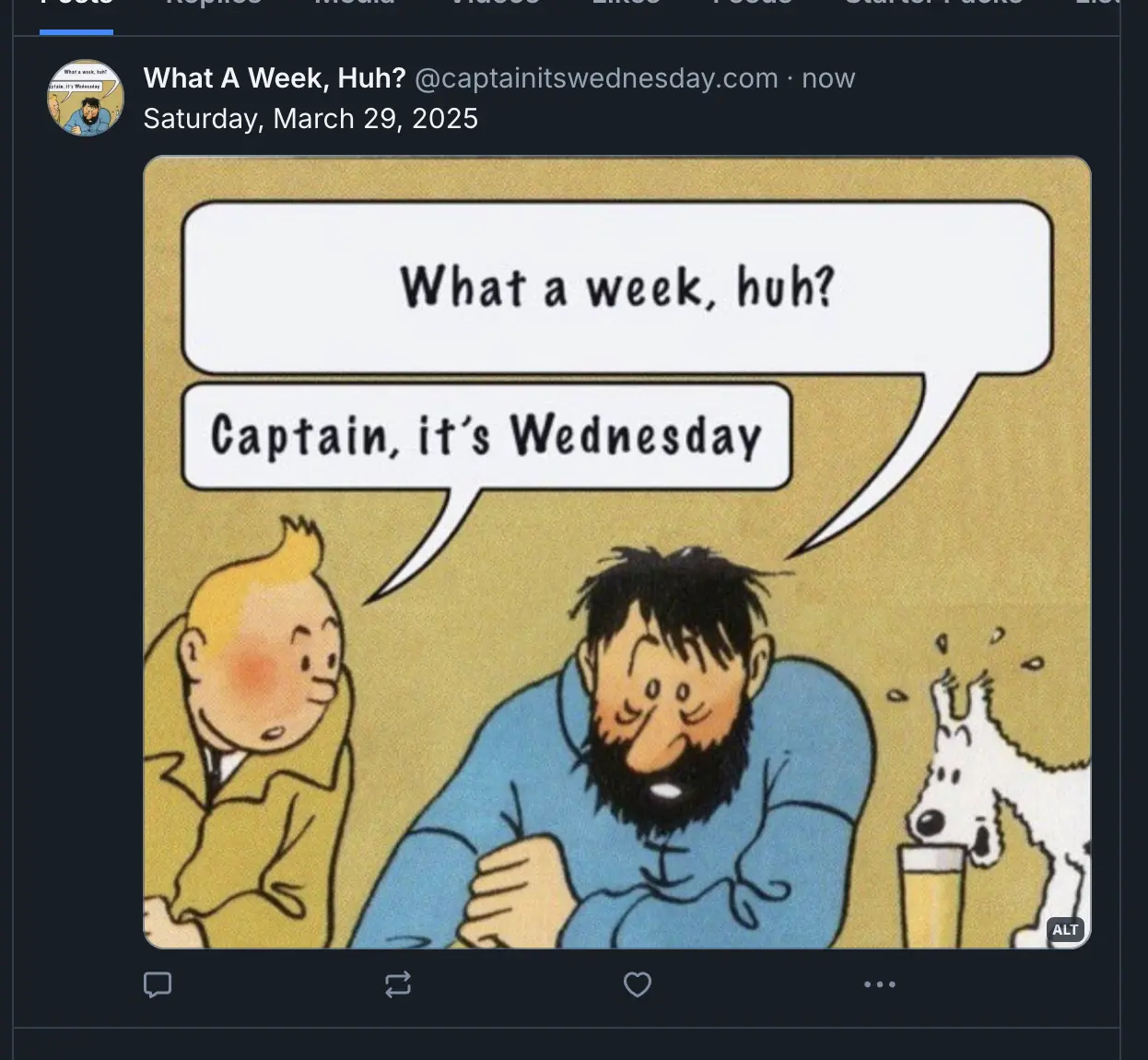
Task: Open the Likes tab
Action: 626,5
